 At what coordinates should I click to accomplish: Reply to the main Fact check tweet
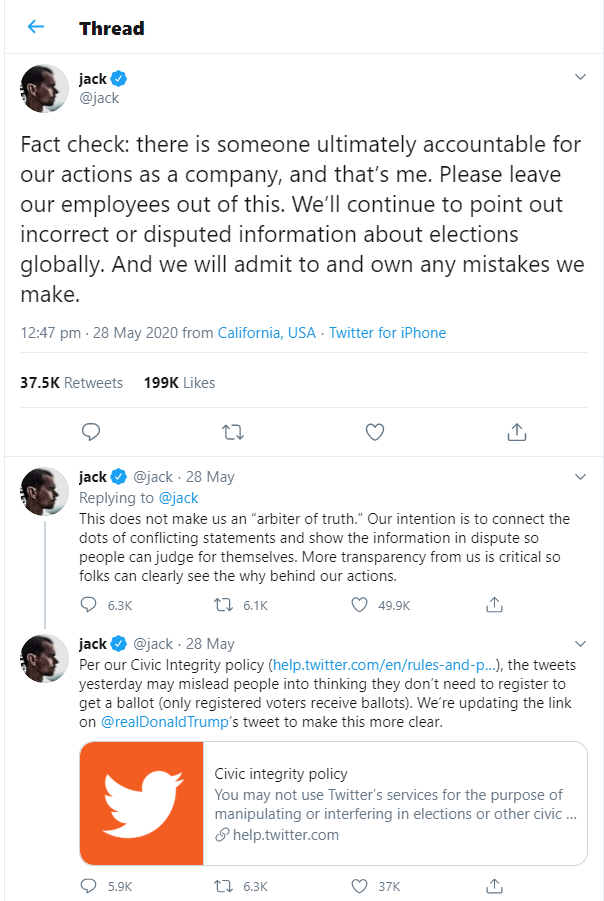[91, 432]
